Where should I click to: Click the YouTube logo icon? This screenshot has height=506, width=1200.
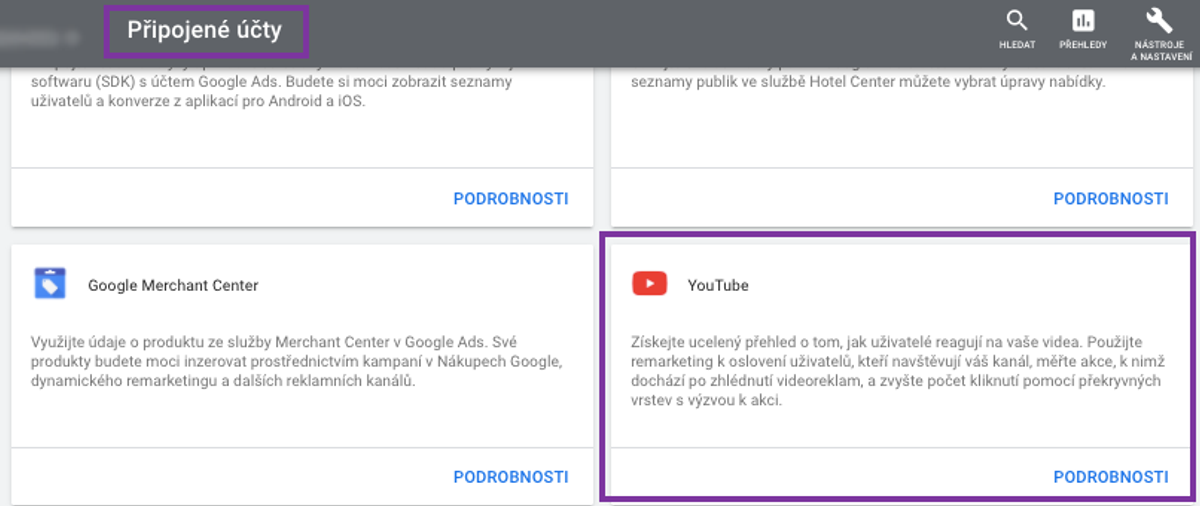click(x=649, y=285)
